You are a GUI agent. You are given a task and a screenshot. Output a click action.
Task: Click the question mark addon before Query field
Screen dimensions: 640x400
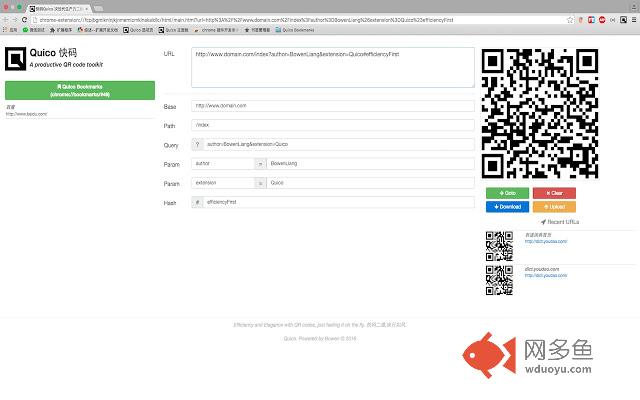pyautogui.click(x=197, y=144)
